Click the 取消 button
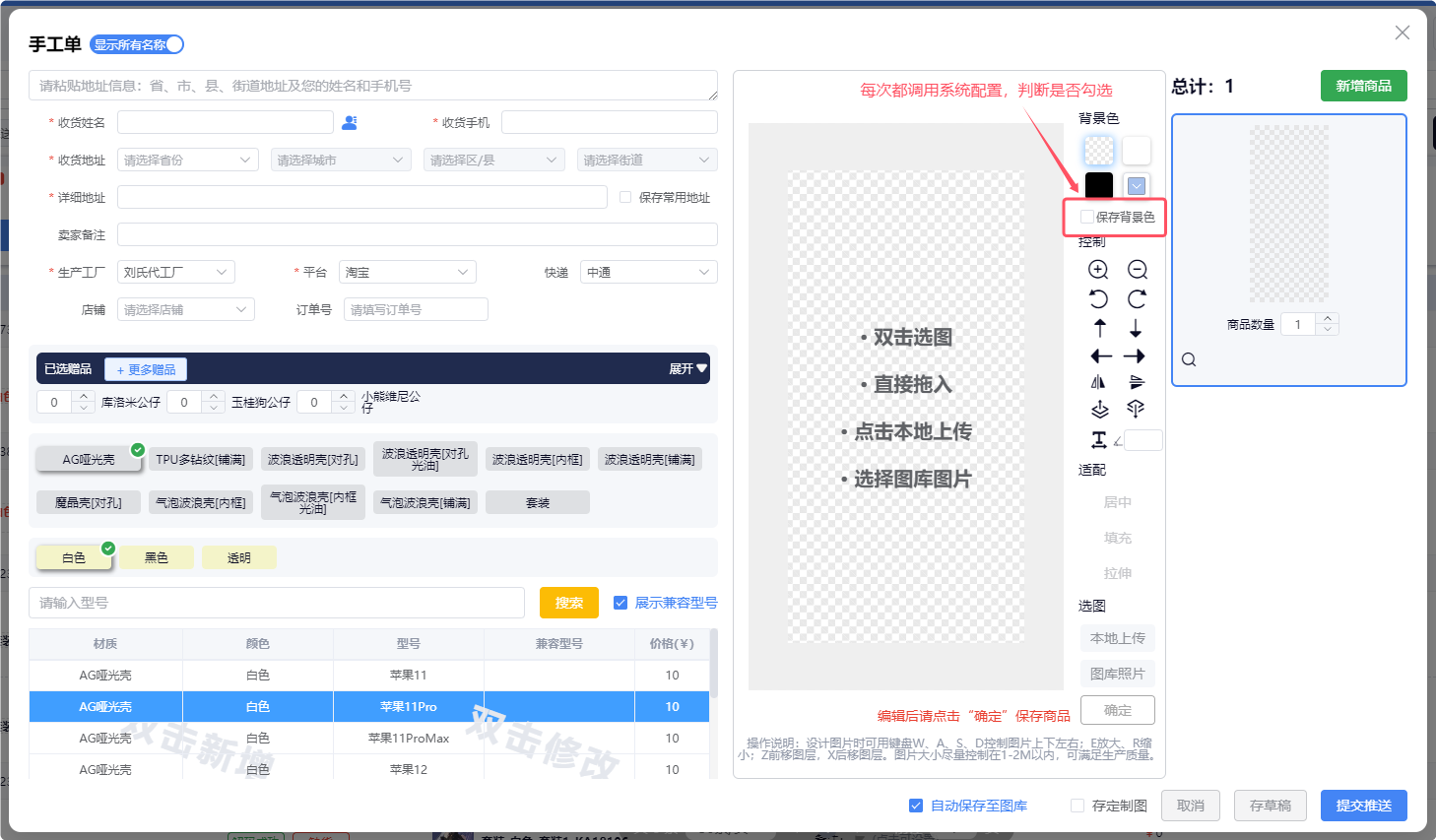 click(x=1191, y=806)
